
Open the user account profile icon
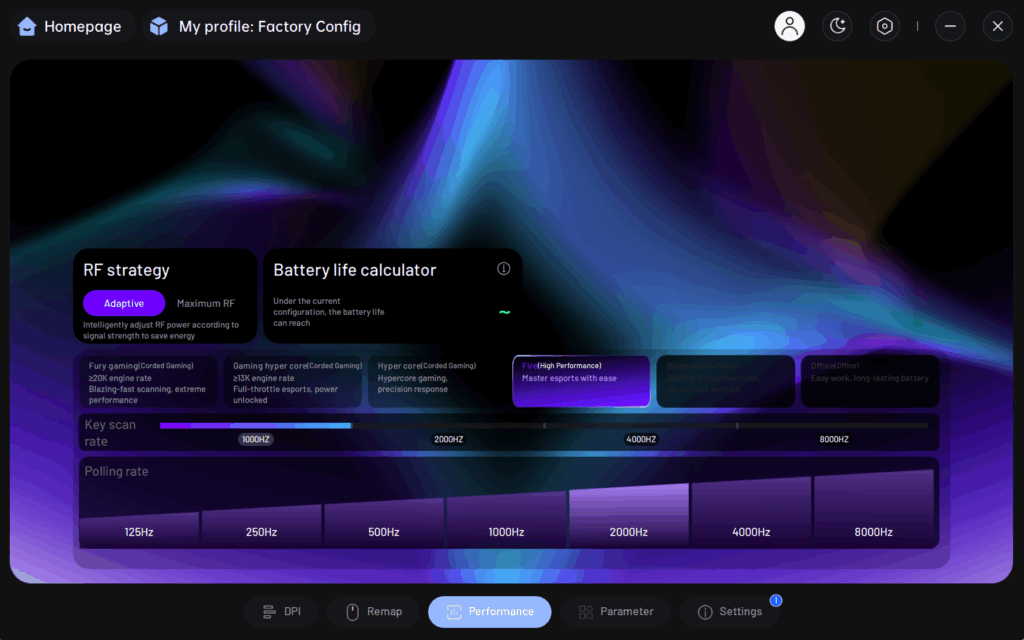pos(790,26)
